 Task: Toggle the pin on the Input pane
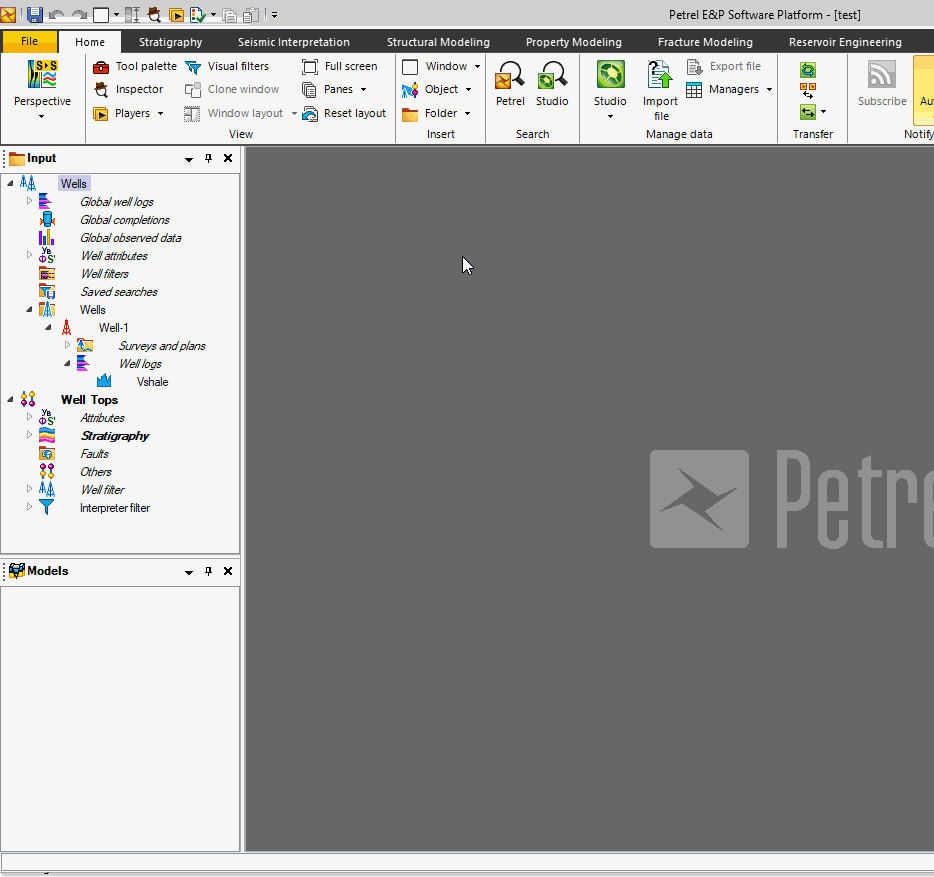(x=208, y=158)
